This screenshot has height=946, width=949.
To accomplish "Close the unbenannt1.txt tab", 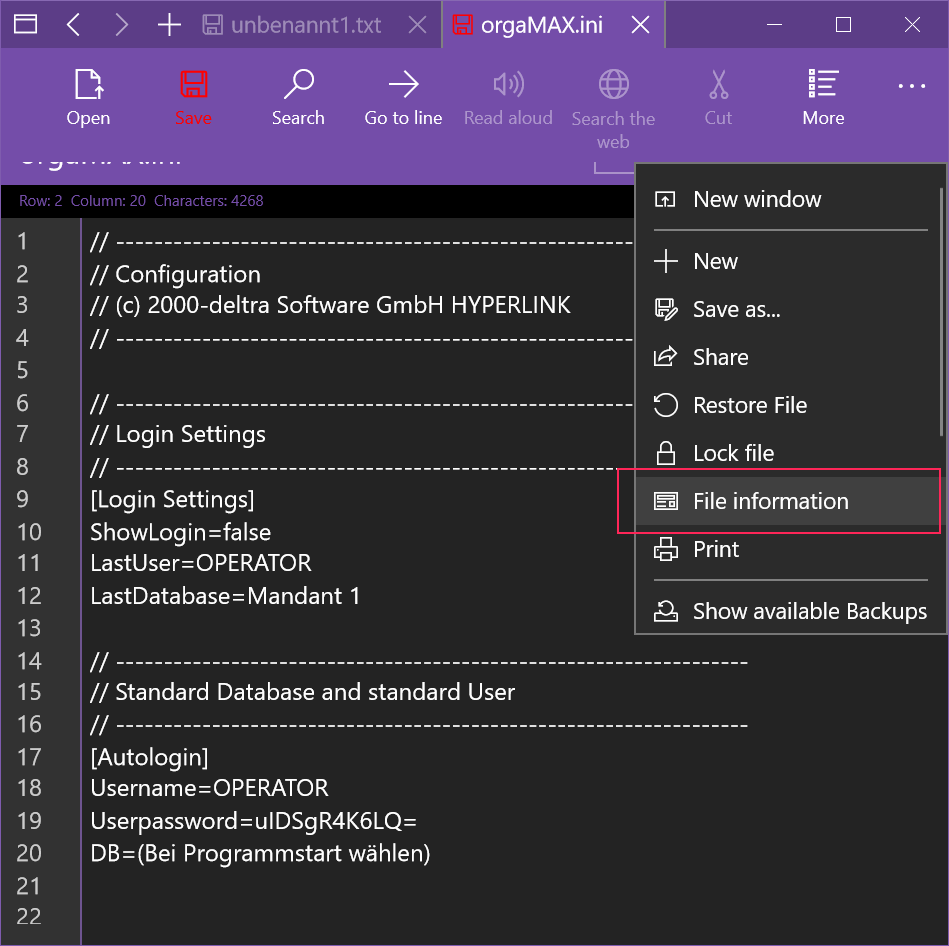I will point(418,24).
